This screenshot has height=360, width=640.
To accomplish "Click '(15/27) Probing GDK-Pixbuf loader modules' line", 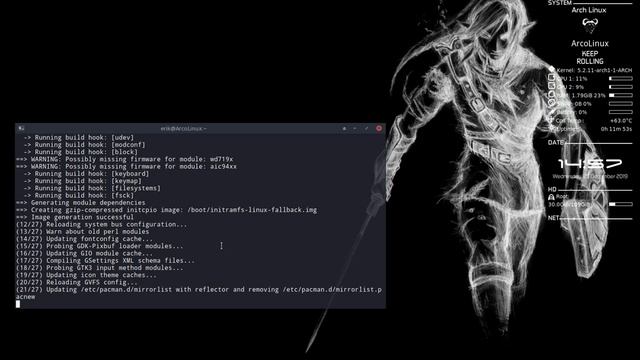I will [x=100, y=246].
